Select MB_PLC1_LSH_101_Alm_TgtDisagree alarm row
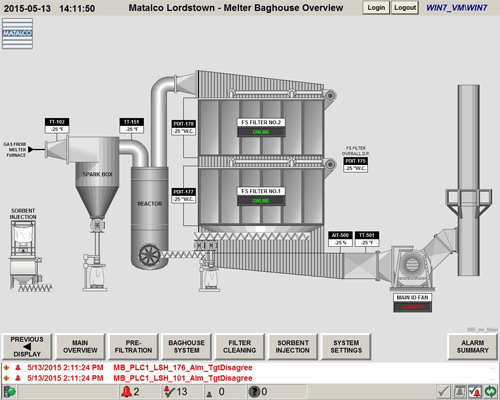500x400 pixels. point(250,378)
